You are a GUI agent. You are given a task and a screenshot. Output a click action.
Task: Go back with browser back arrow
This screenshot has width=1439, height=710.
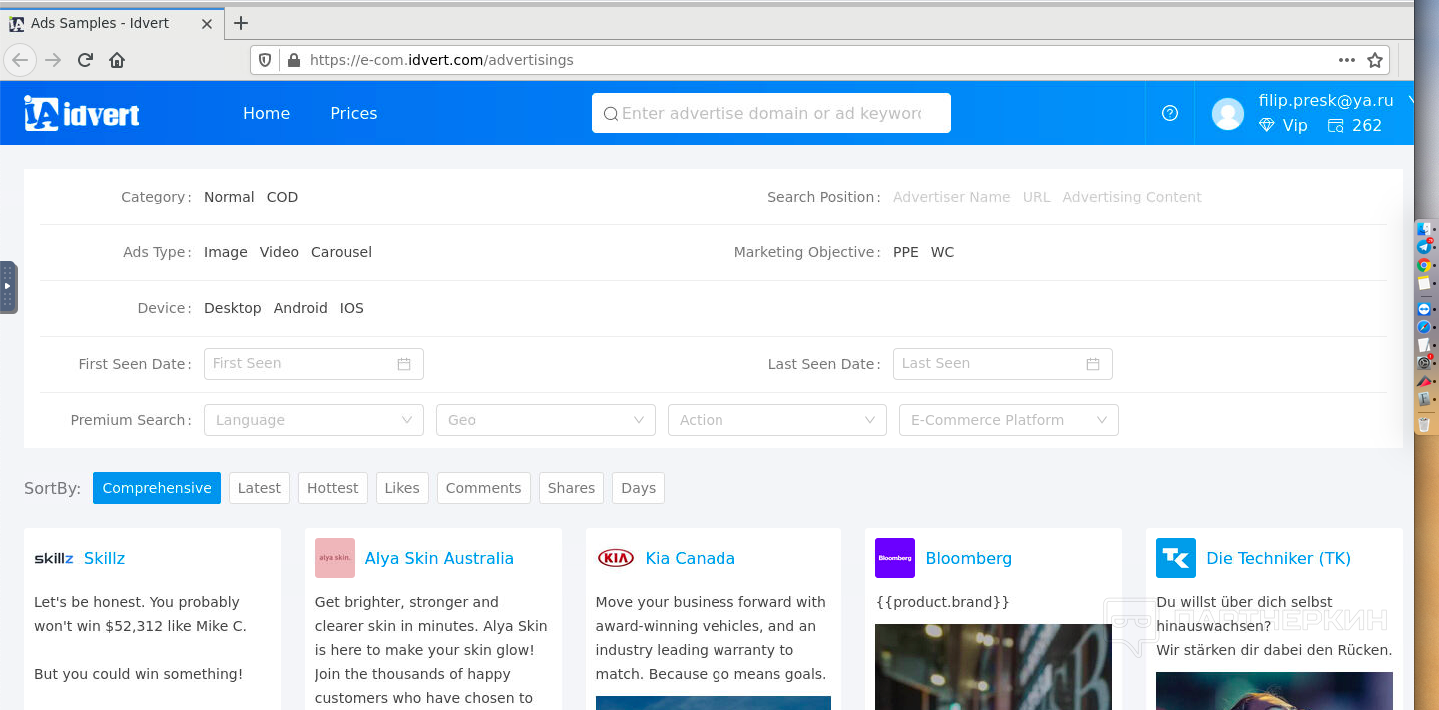(20, 60)
